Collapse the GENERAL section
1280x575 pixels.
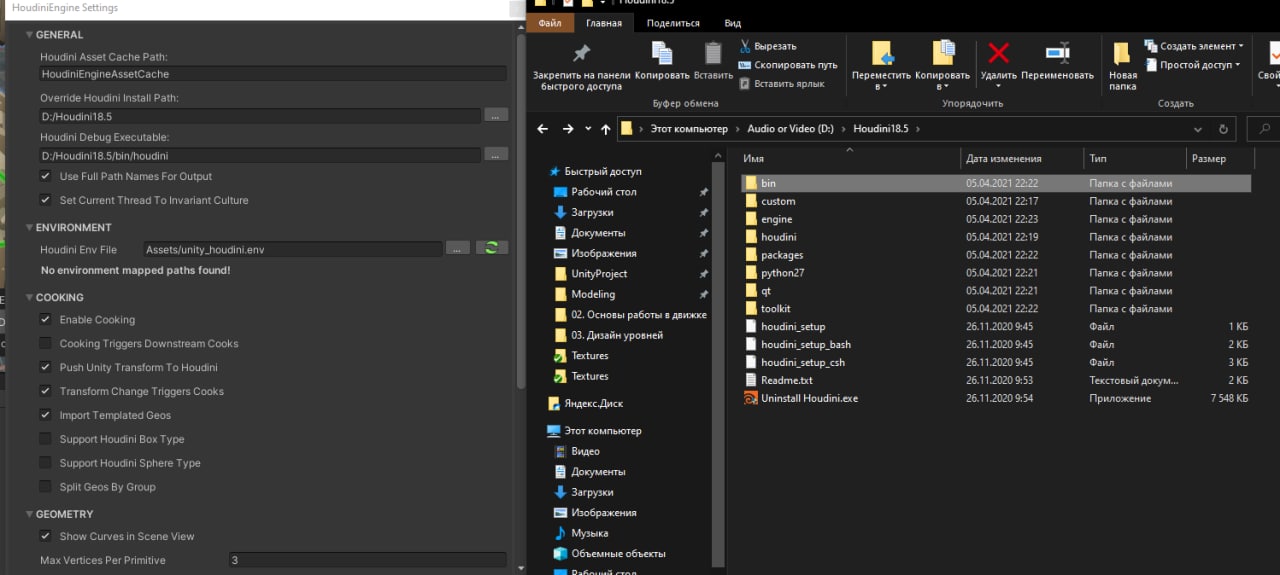coord(28,35)
